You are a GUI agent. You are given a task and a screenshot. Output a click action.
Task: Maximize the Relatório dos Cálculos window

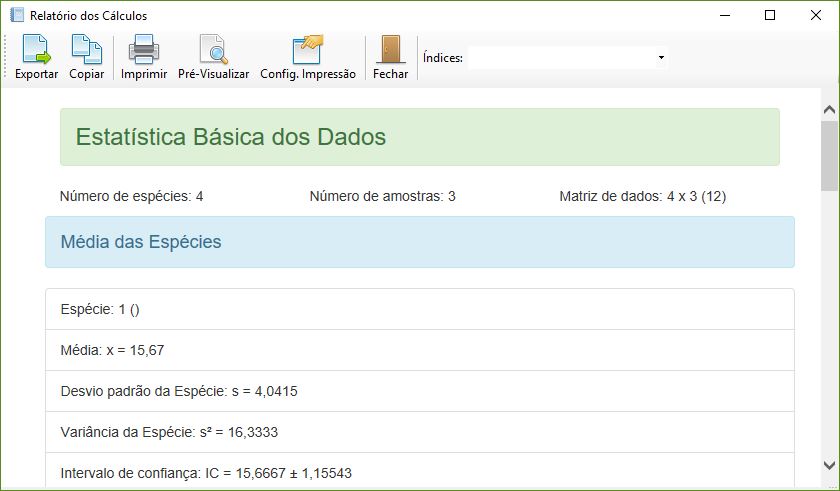pyautogui.click(x=770, y=15)
